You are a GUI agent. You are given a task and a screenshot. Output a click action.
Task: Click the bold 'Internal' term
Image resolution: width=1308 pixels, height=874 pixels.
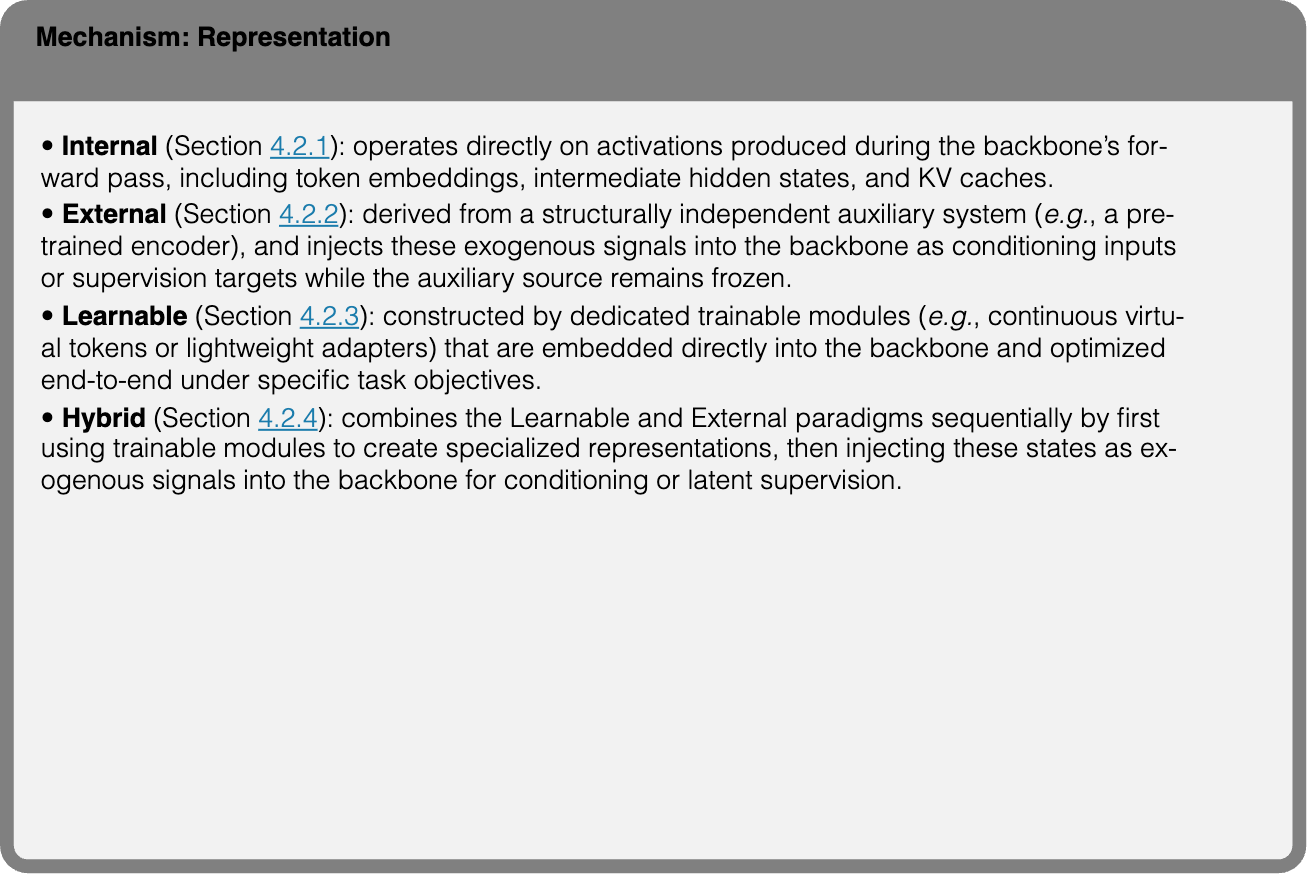coord(110,147)
